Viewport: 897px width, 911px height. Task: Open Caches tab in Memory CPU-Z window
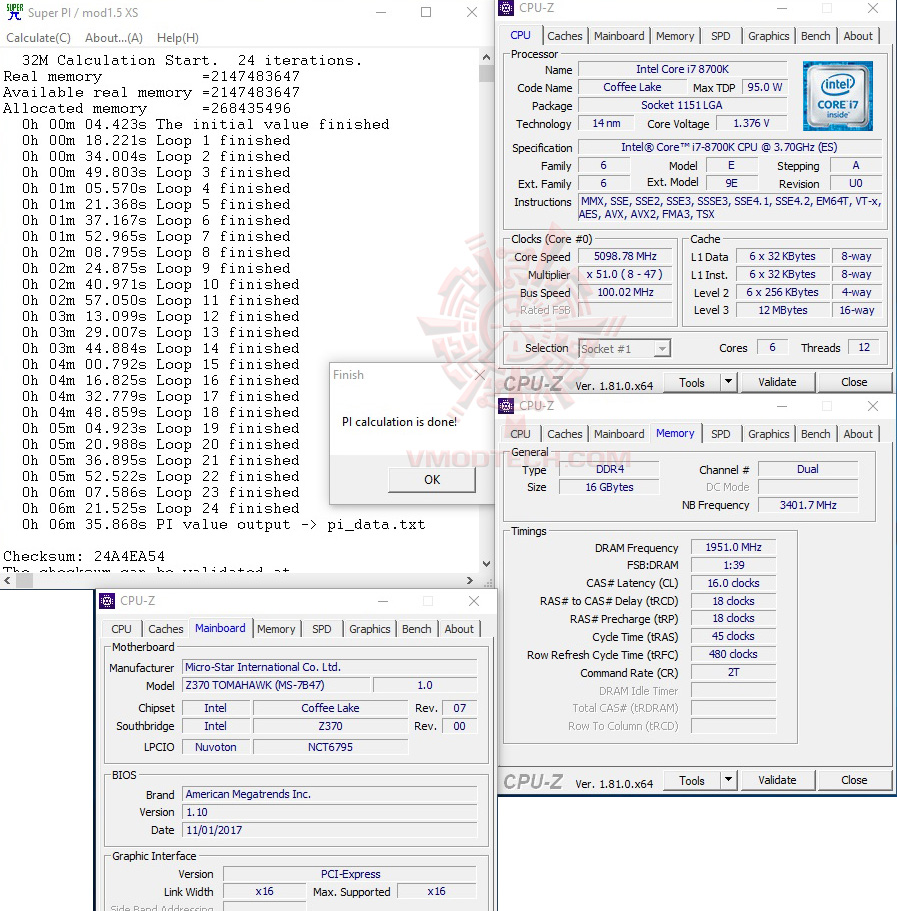click(564, 433)
